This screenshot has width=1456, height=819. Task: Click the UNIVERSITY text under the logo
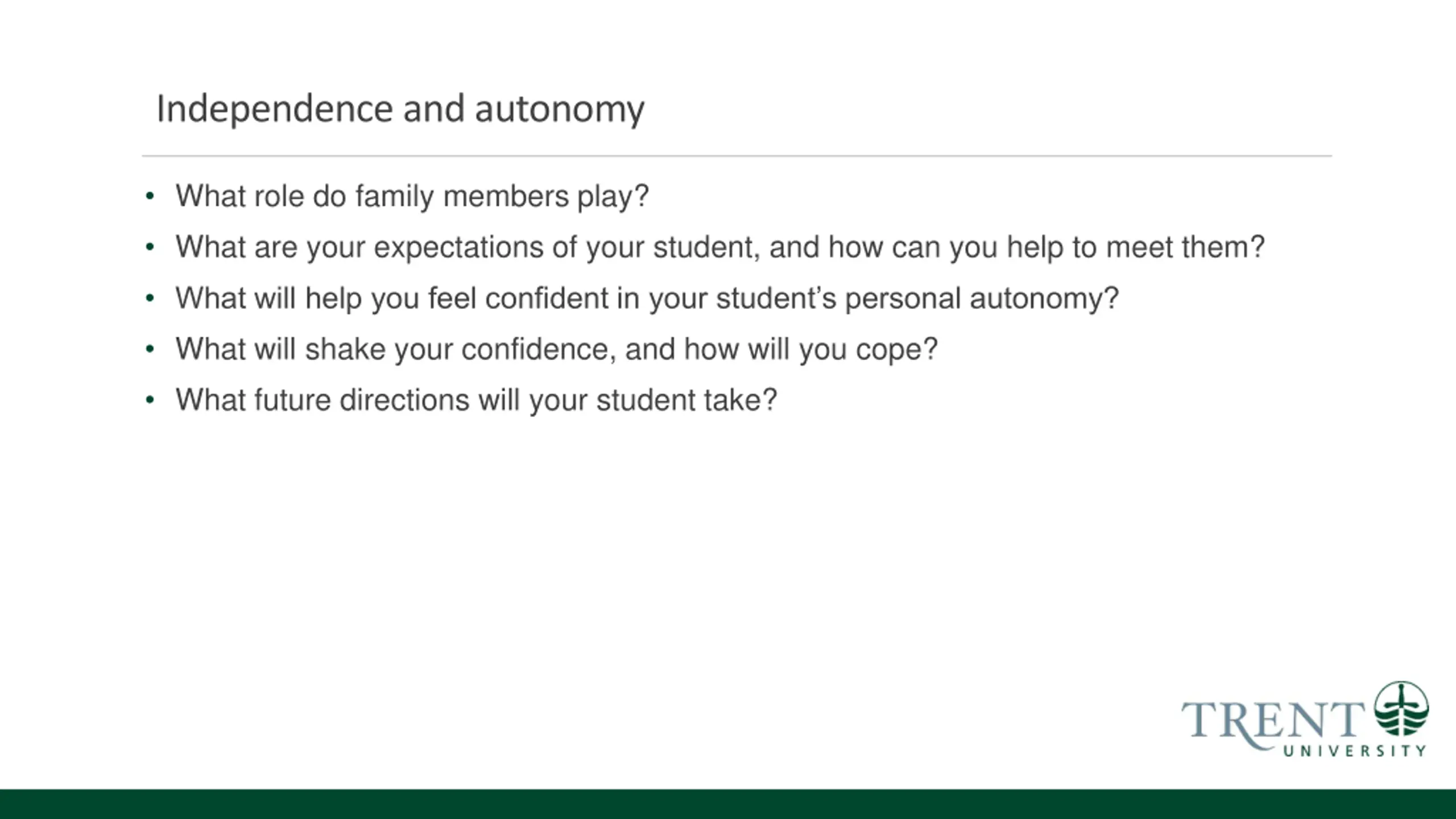pos(1355,751)
